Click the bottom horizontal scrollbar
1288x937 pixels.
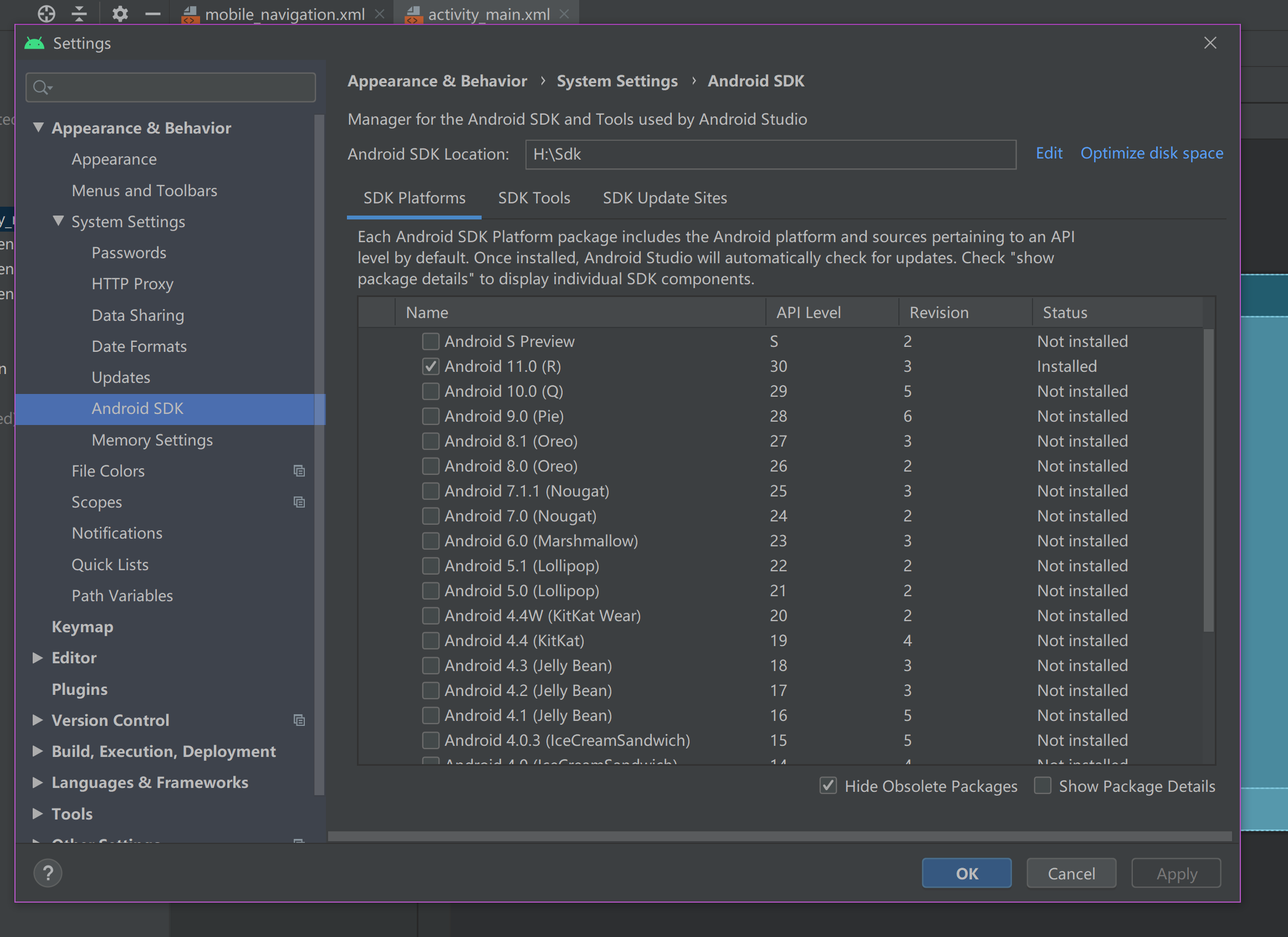[780, 836]
